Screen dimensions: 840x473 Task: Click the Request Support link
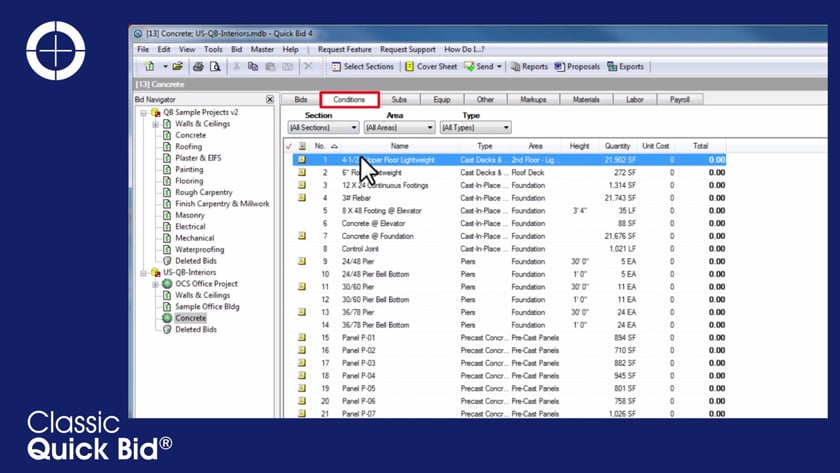tap(408, 49)
